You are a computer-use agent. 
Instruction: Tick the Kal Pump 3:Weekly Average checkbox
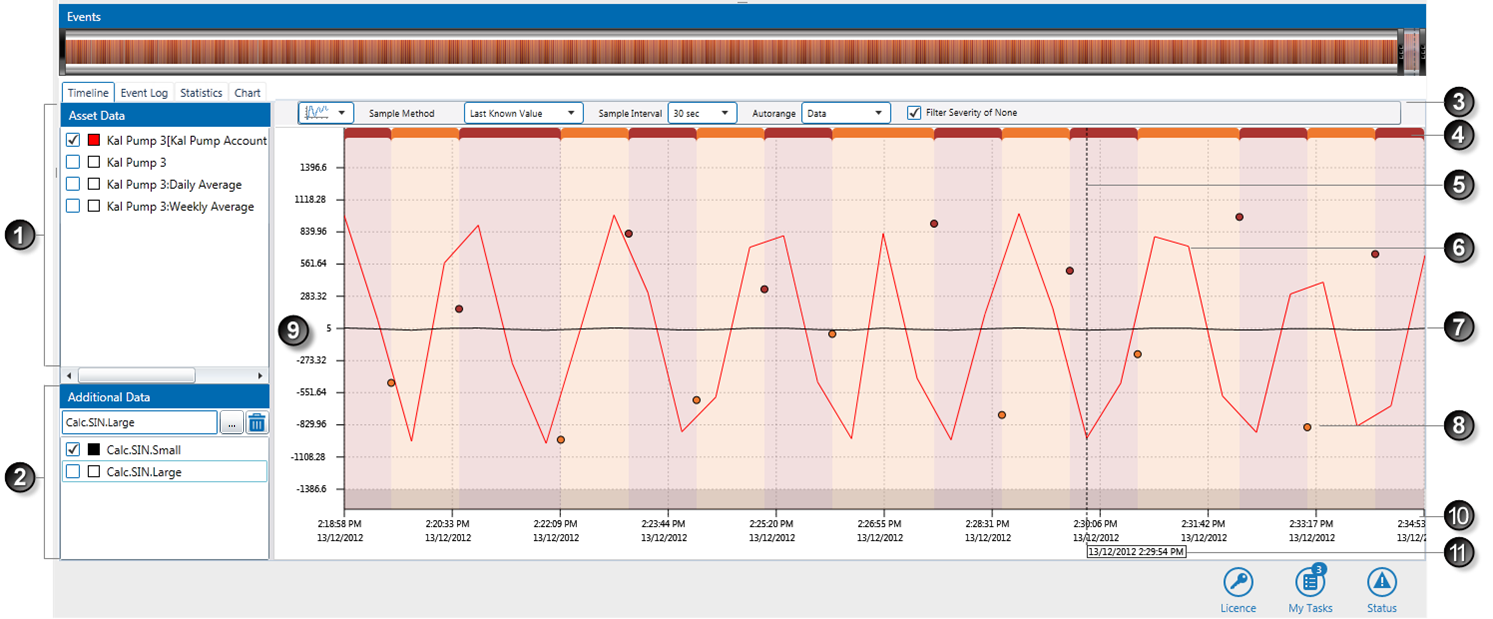point(73,207)
